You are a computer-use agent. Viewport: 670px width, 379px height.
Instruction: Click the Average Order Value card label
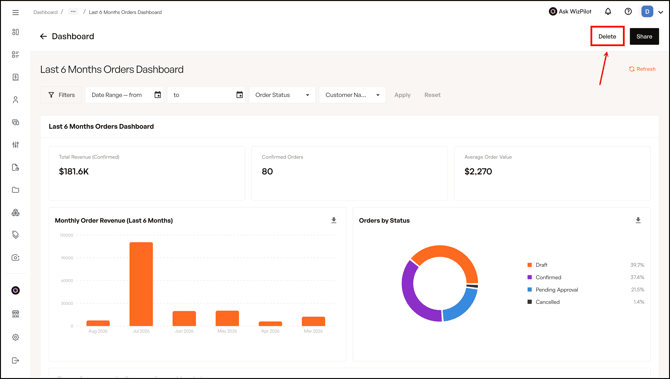[488, 157]
